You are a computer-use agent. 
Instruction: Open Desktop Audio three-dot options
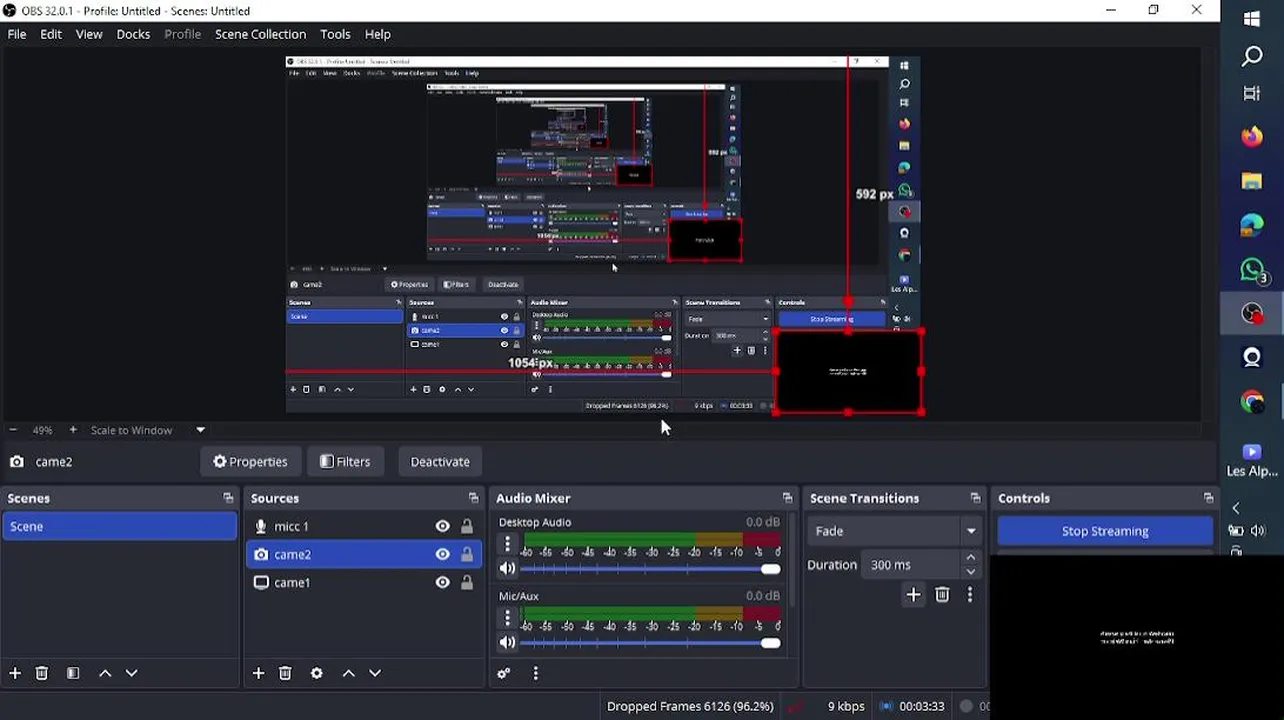[x=507, y=544]
